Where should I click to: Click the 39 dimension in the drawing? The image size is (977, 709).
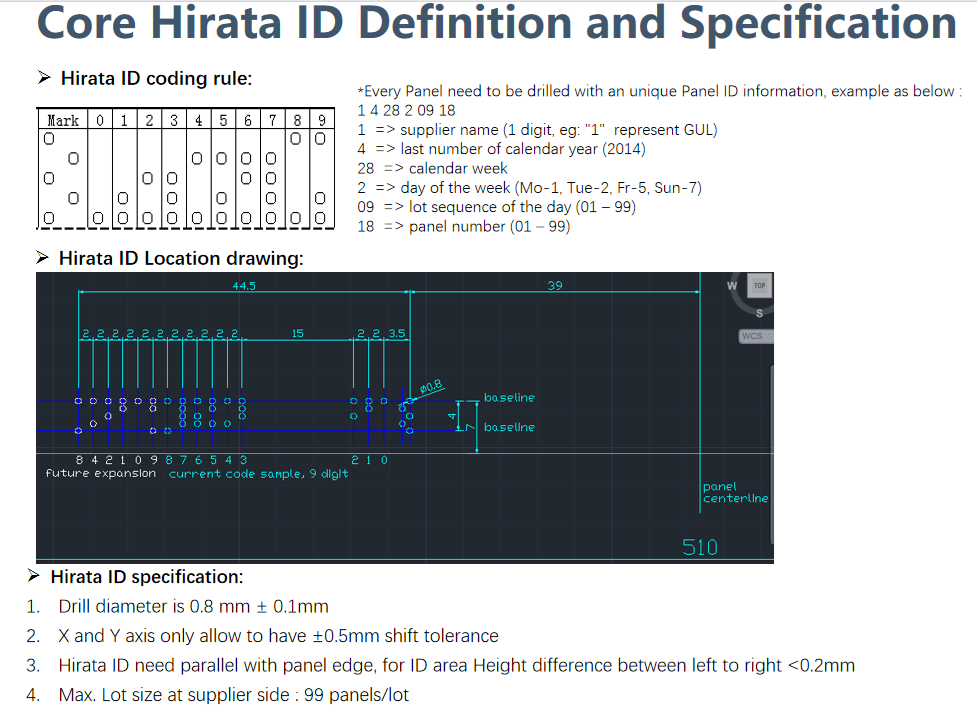point(555,285)
